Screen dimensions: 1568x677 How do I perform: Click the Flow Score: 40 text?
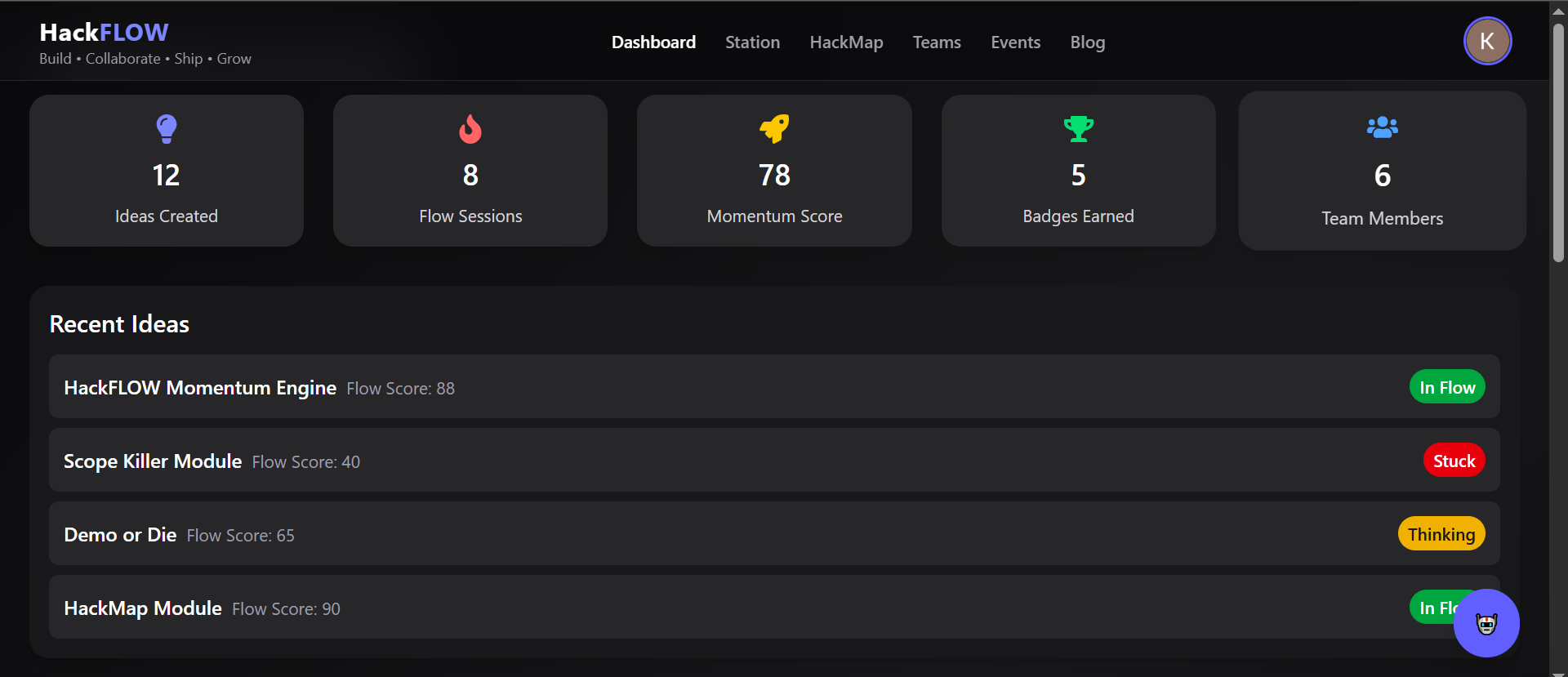(x=305, y=462)
